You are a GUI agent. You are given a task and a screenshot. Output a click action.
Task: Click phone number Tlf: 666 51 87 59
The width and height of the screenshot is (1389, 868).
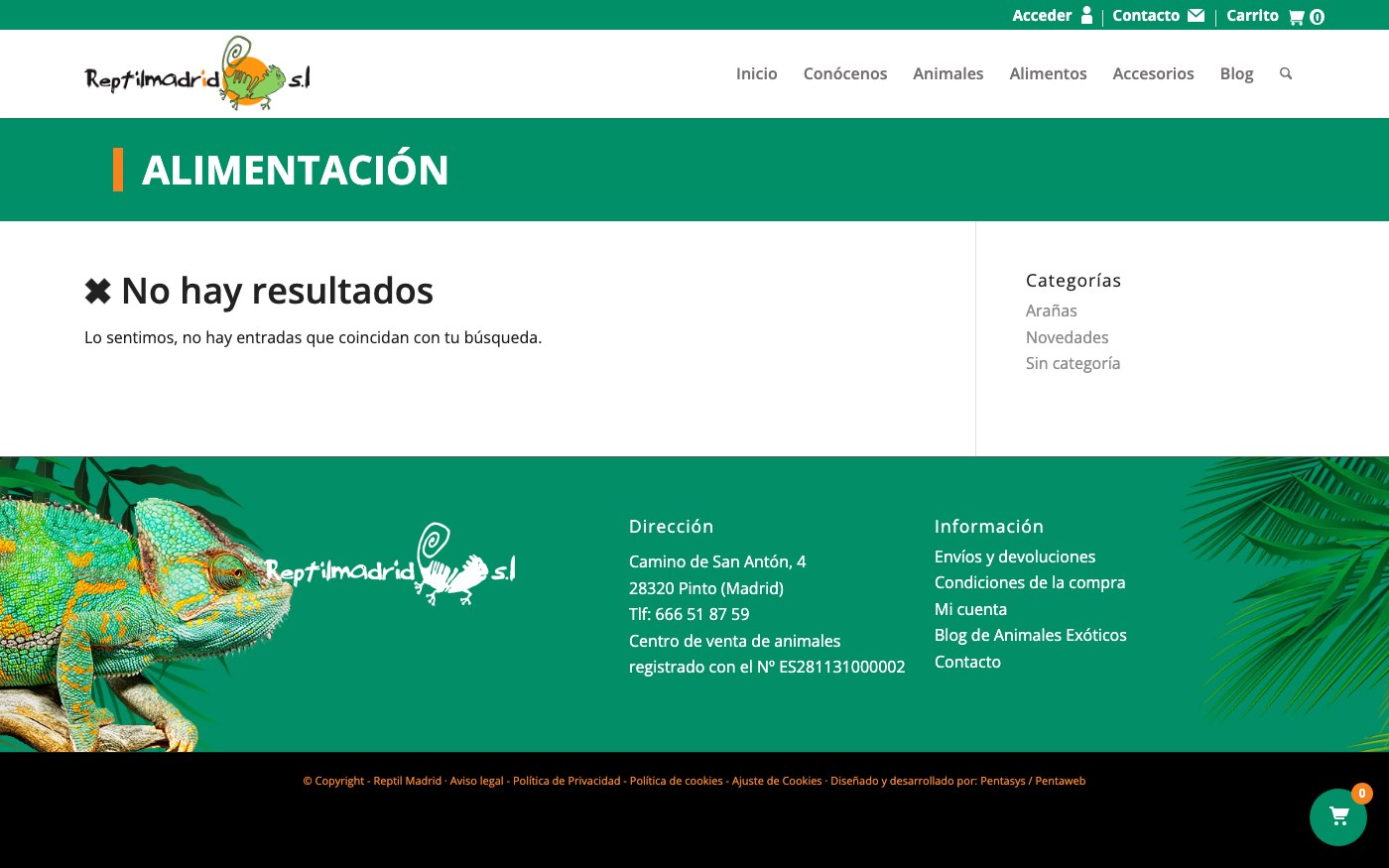(x=689, y=614)
